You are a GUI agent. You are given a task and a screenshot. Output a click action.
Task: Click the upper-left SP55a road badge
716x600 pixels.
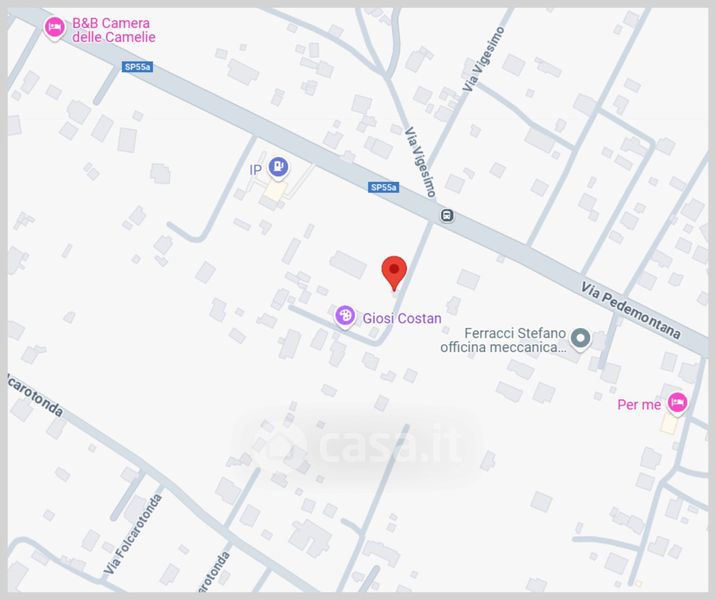pos(137,67)
